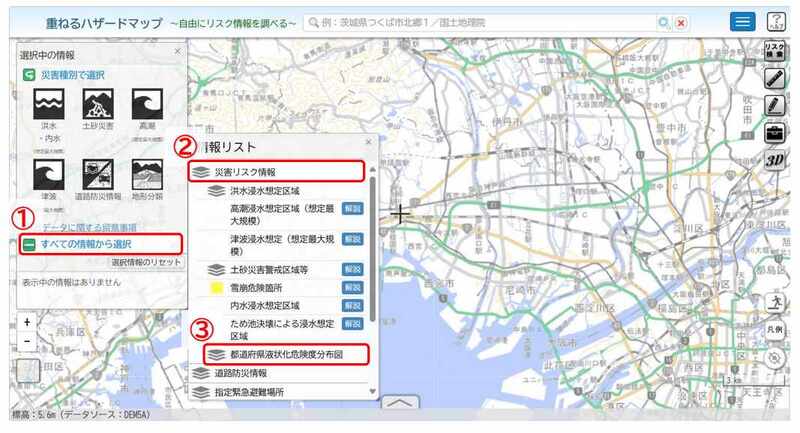The width and height of the screenshot is (800, 433).
Task: Select ため池決壊による浸水想定区域 layer
Action: pyautogui.click(x=282, y=329)
